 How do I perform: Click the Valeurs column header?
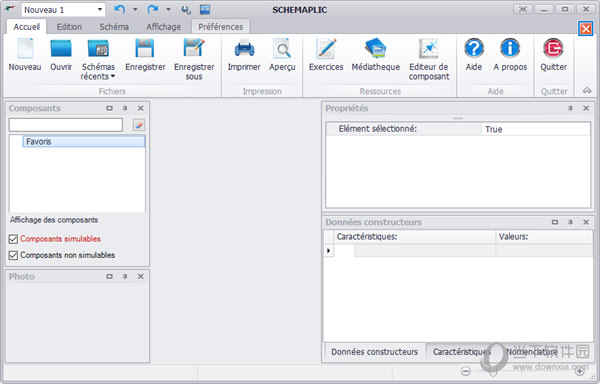pos(544,237)
